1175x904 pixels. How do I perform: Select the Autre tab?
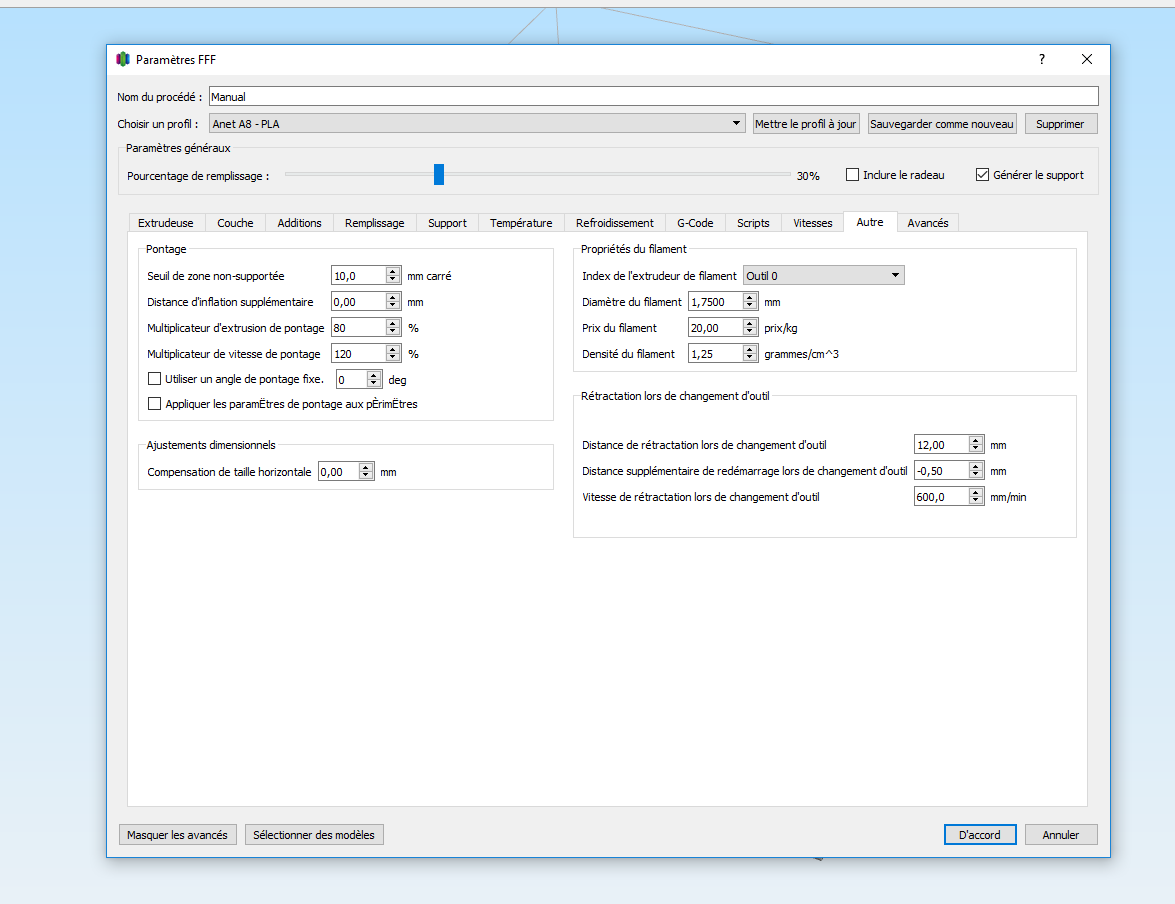(x=870, y=222)
